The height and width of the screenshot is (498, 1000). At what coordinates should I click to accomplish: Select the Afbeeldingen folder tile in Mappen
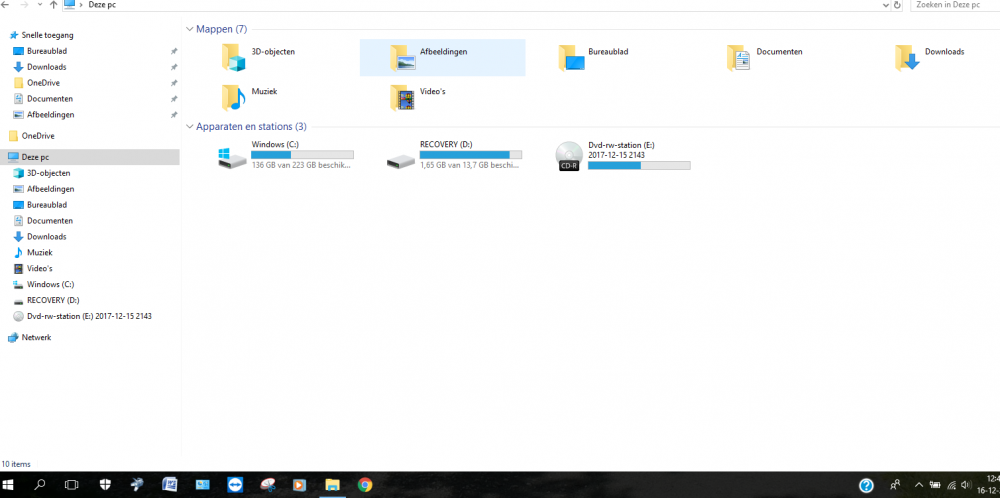point(442,57)
